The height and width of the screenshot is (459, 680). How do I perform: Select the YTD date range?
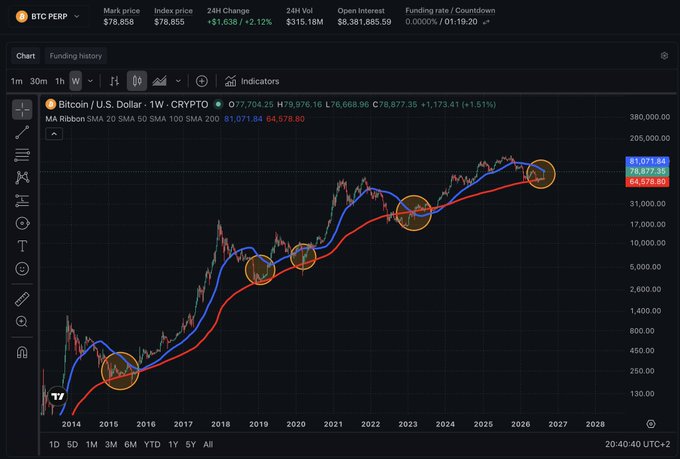tap(152, 444)
